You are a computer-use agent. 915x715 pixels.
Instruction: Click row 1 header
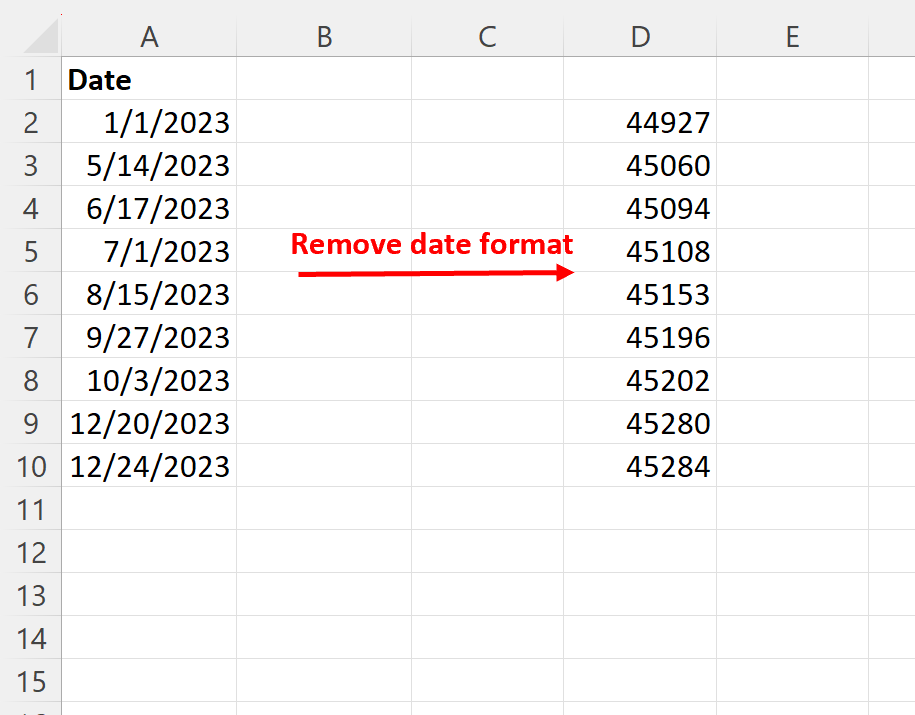tap(32, 79)
